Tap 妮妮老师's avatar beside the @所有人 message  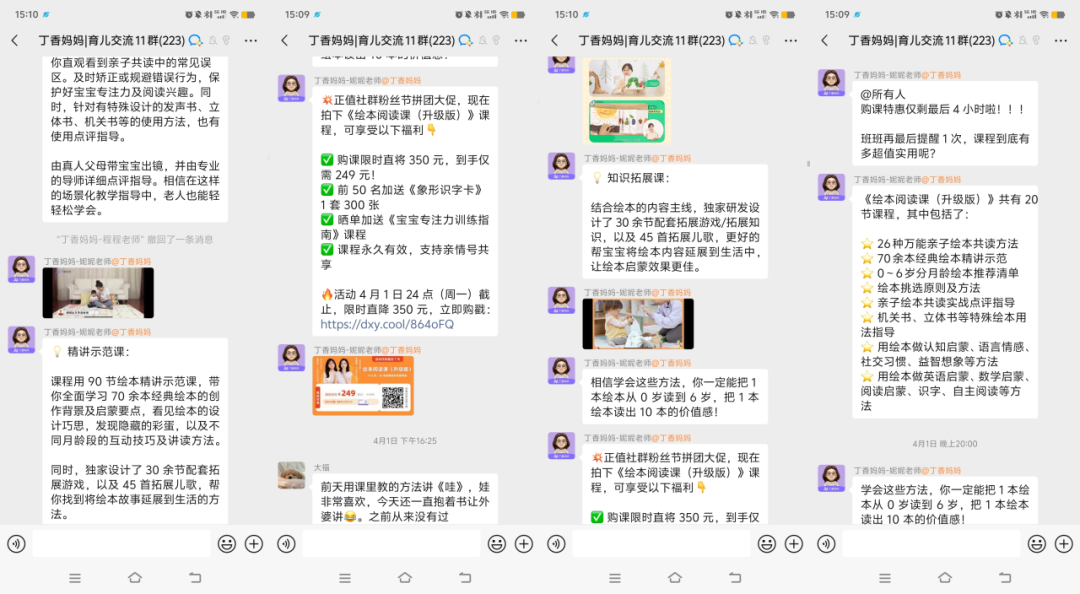pyautogui.click(x=831, y=83)
